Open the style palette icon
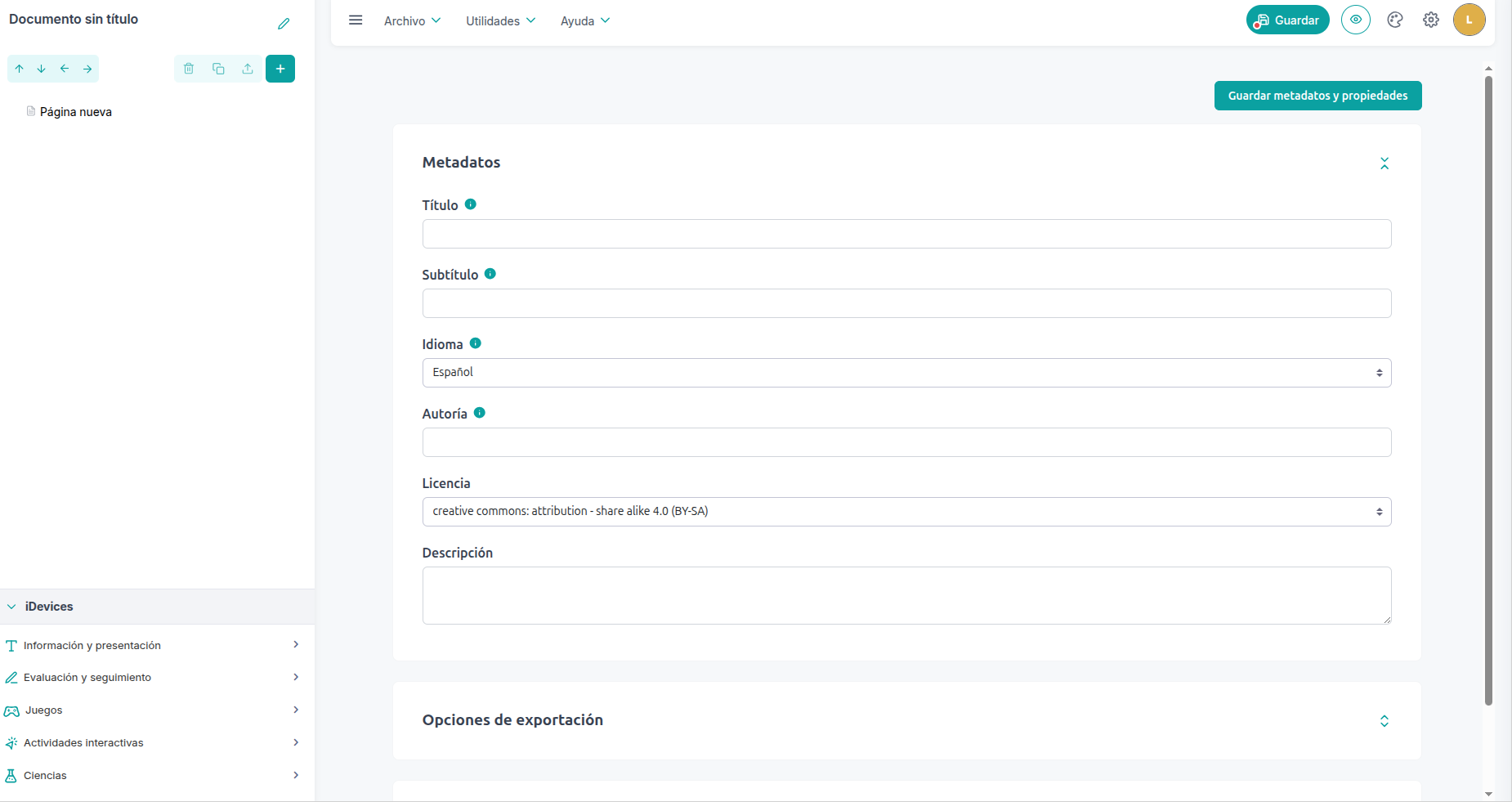 pyautogui.click(x=1395, y=20)
